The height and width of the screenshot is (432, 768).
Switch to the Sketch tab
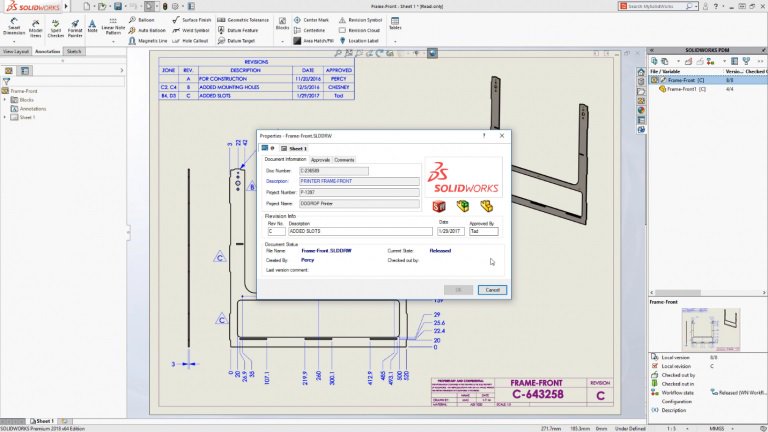pyautogui.click(x=74, y=51)
